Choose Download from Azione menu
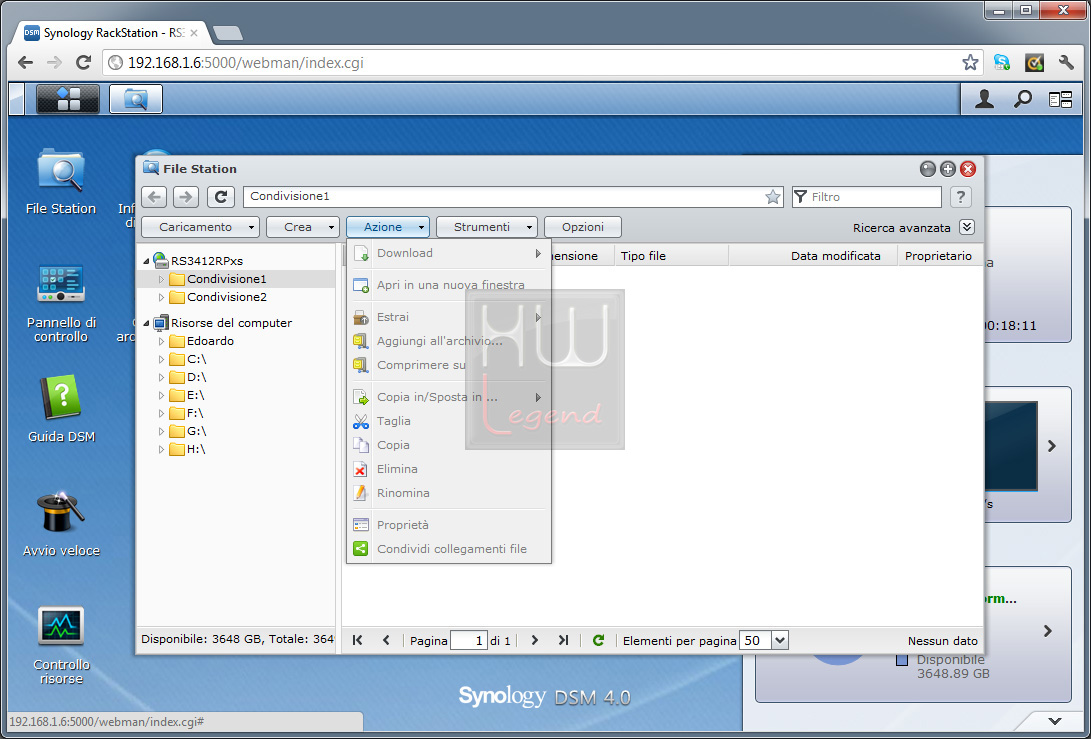Screen dimensions: 1091x739 point(449,253)
